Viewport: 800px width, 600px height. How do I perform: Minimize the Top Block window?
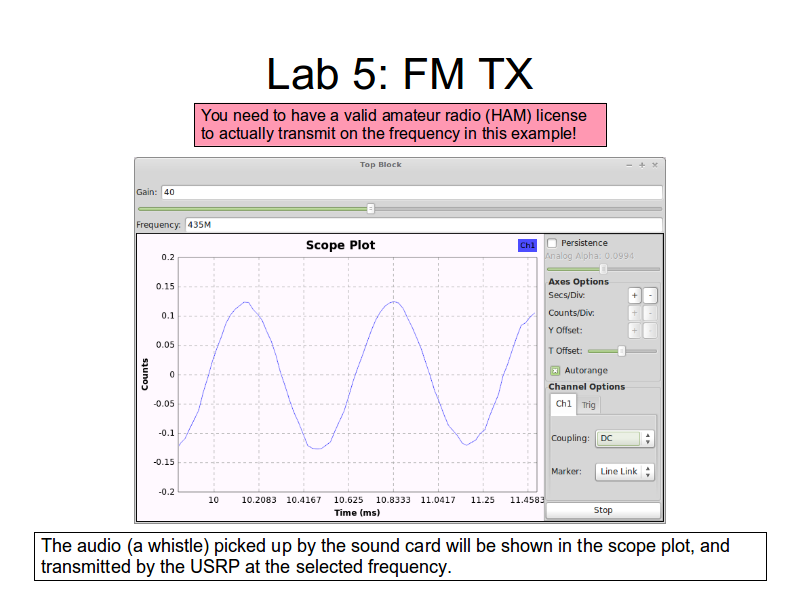629,165
